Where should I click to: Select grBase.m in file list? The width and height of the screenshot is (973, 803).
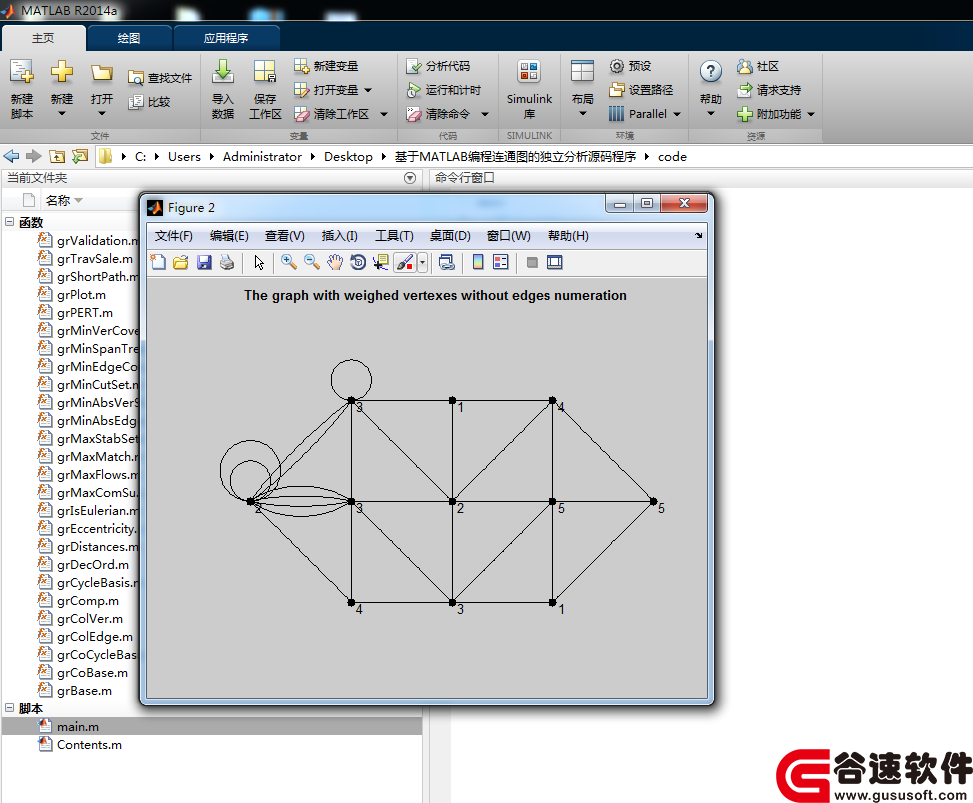[x=84, y=691]
